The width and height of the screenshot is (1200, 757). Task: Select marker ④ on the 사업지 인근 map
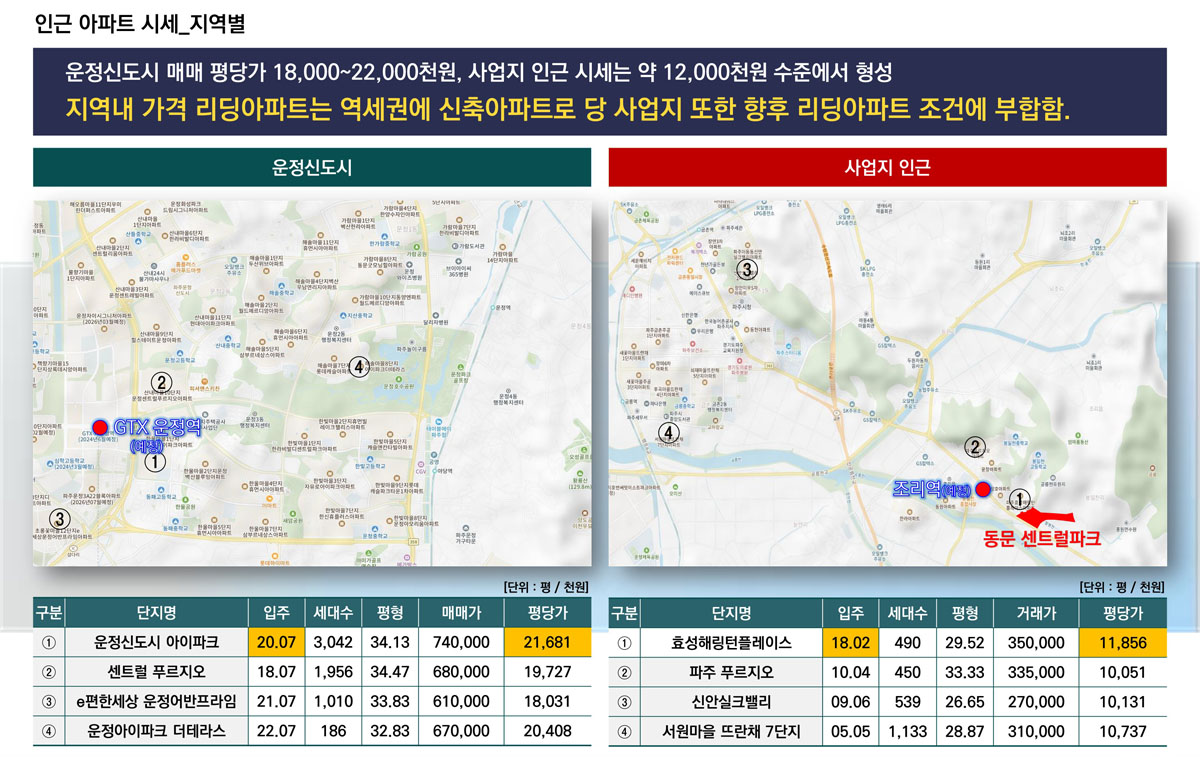pyautogui.click(x=669, y=432)
